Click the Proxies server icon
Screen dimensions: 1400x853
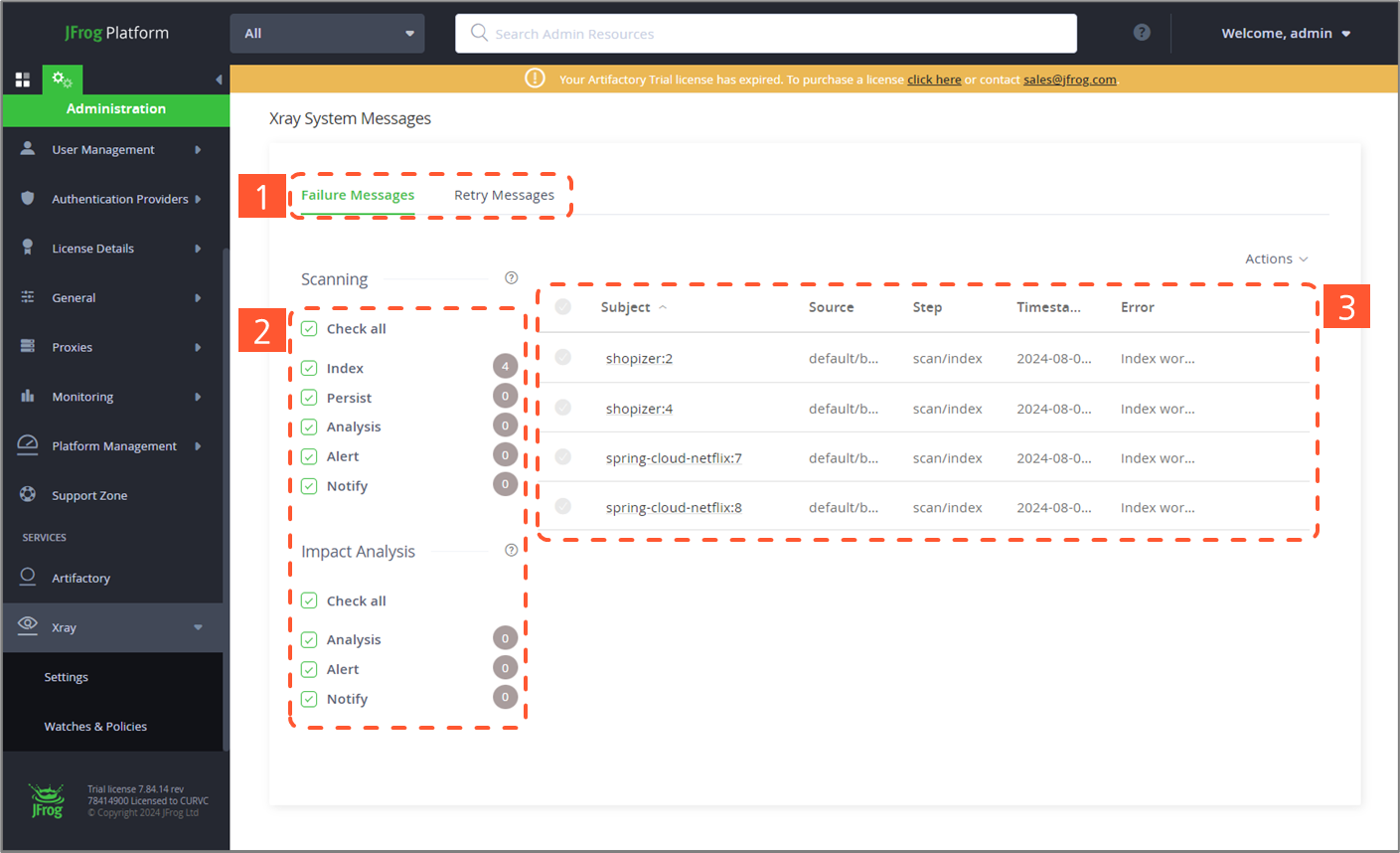(x=28, y=346)
